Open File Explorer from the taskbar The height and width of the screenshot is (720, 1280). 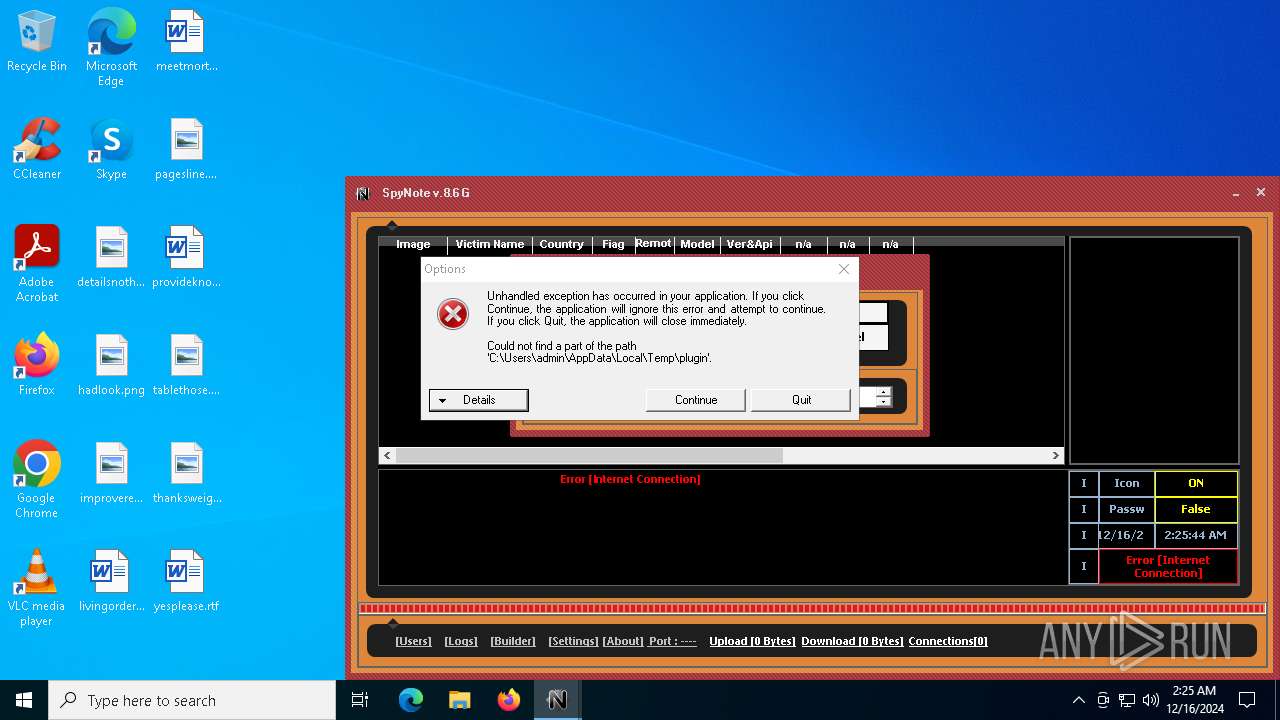[x=459, y=700]
